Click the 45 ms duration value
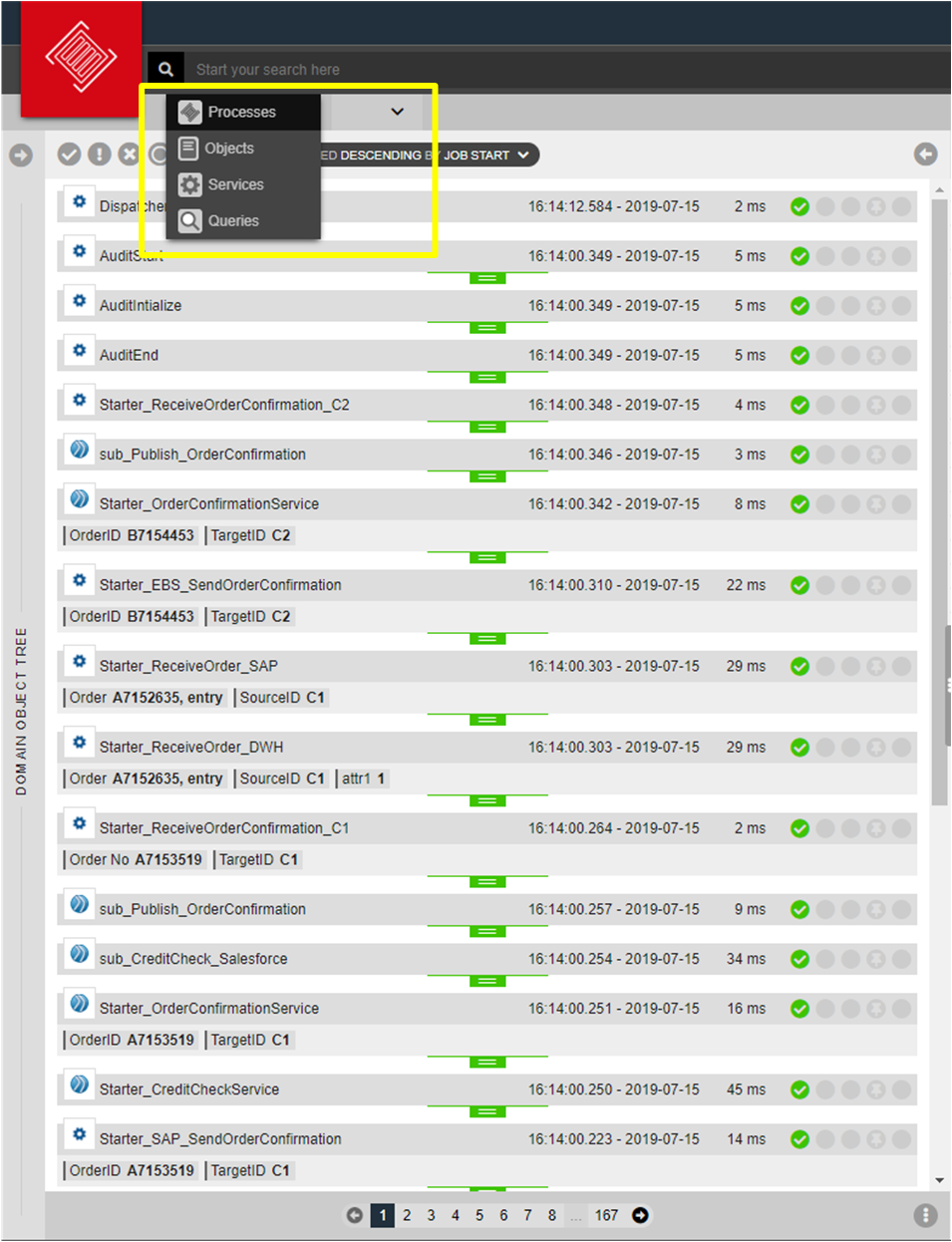The image size is (952, 1242). 746,1089
